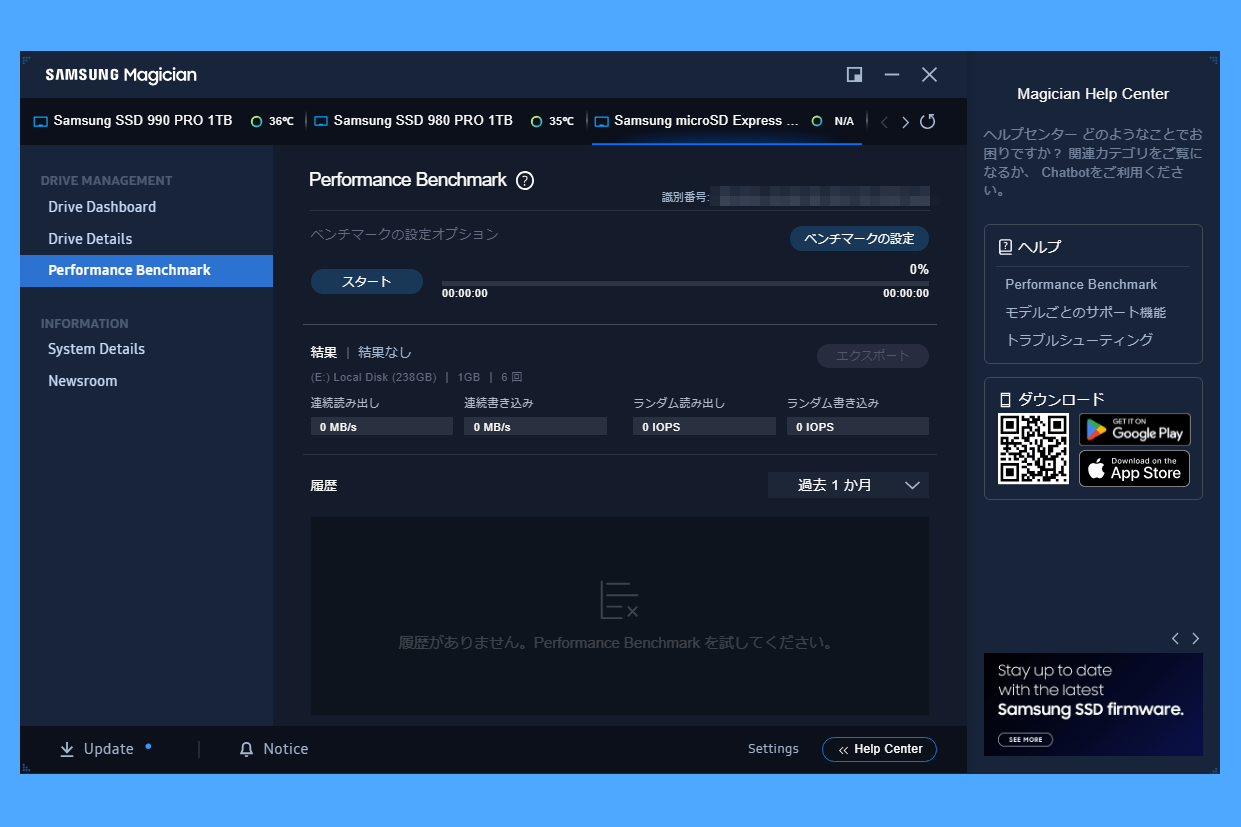Click the compact window mode icon

coord(854,75)
